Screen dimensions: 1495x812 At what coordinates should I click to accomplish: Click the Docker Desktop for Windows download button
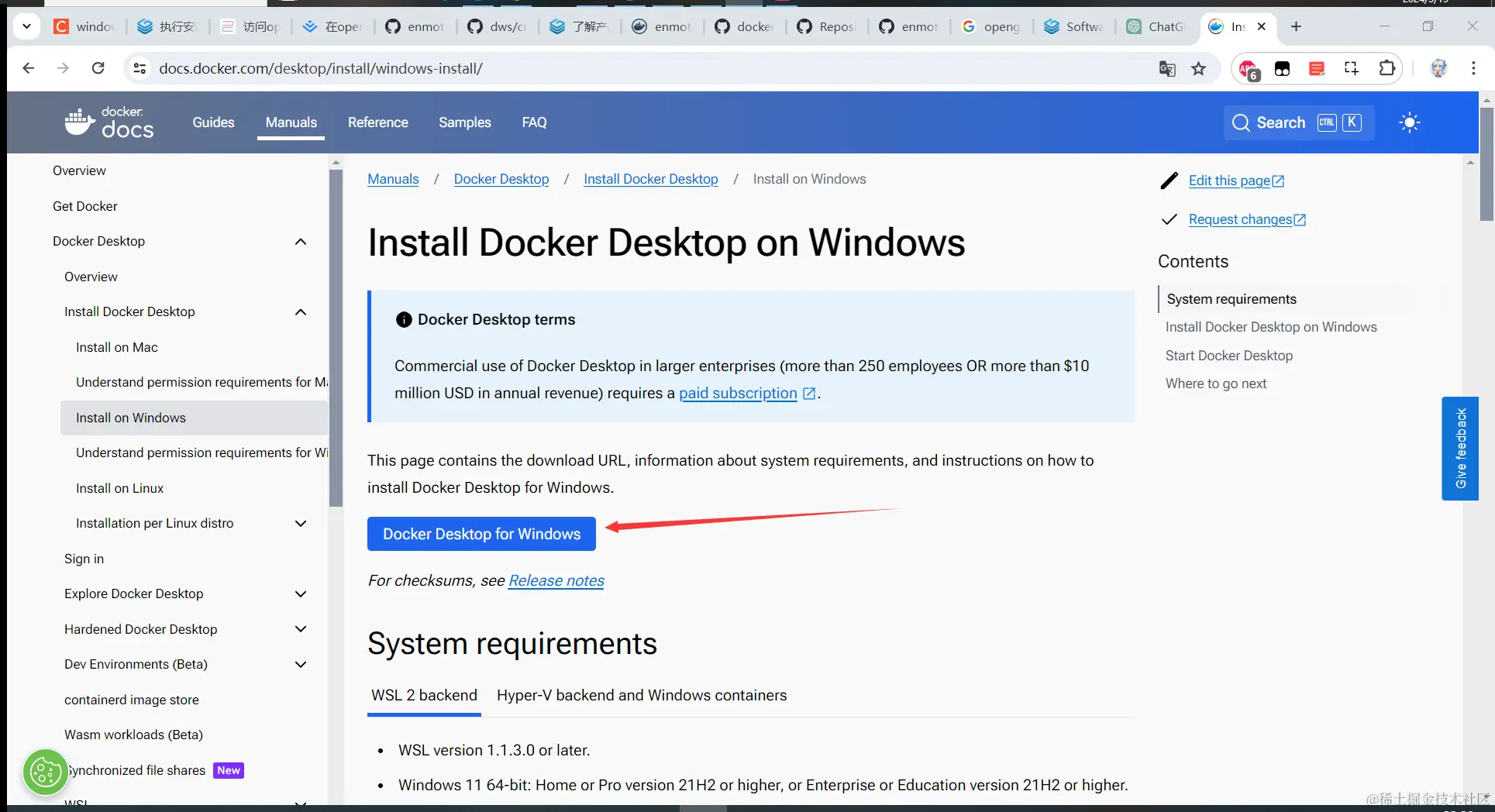pyautogui.click(x=481, y=534)
